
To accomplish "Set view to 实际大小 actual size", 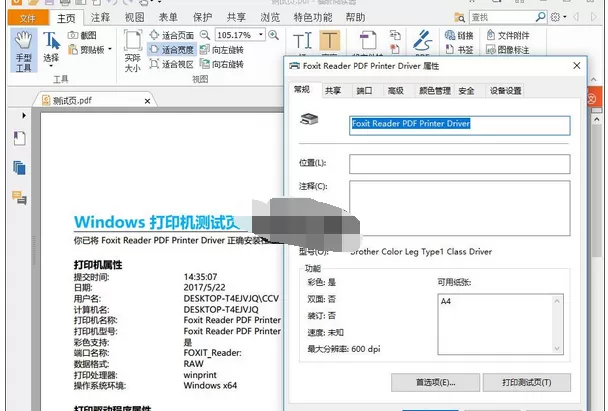I will coord(133,51).
